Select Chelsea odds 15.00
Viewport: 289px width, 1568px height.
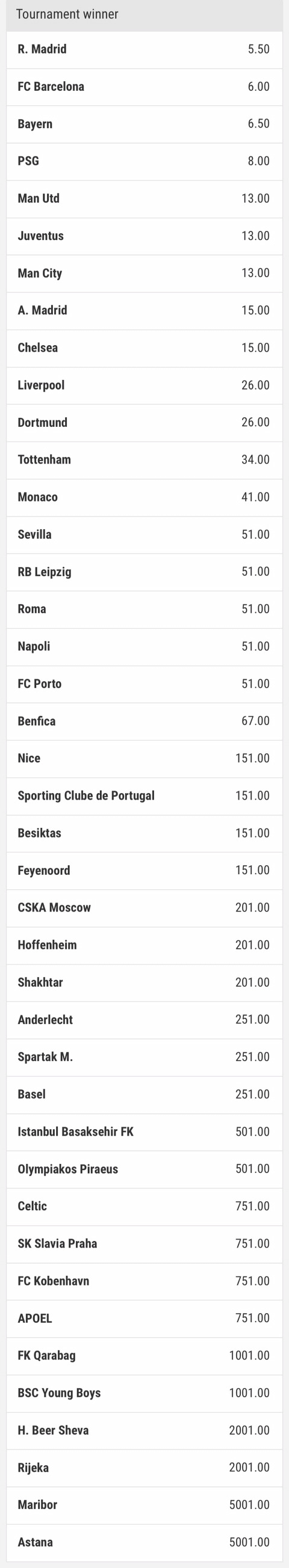(144, 348)
